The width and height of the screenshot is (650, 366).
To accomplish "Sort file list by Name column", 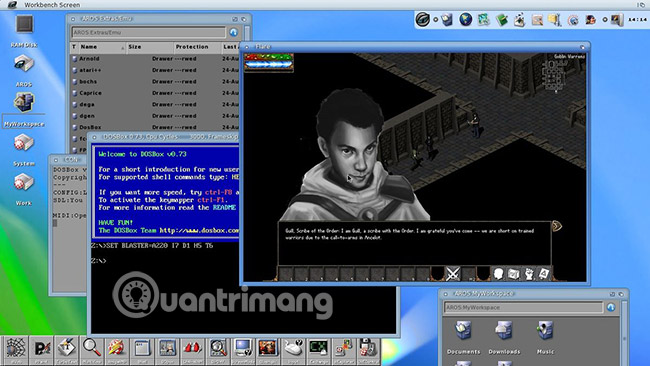I will [x=102, y=47].
